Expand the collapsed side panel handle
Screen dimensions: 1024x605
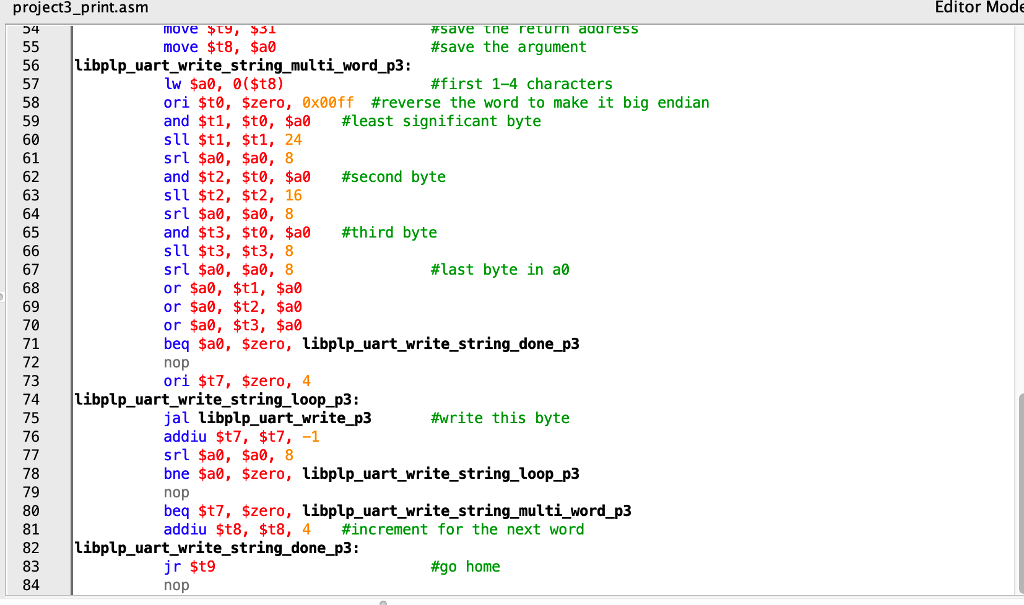[x=3, y=296]
